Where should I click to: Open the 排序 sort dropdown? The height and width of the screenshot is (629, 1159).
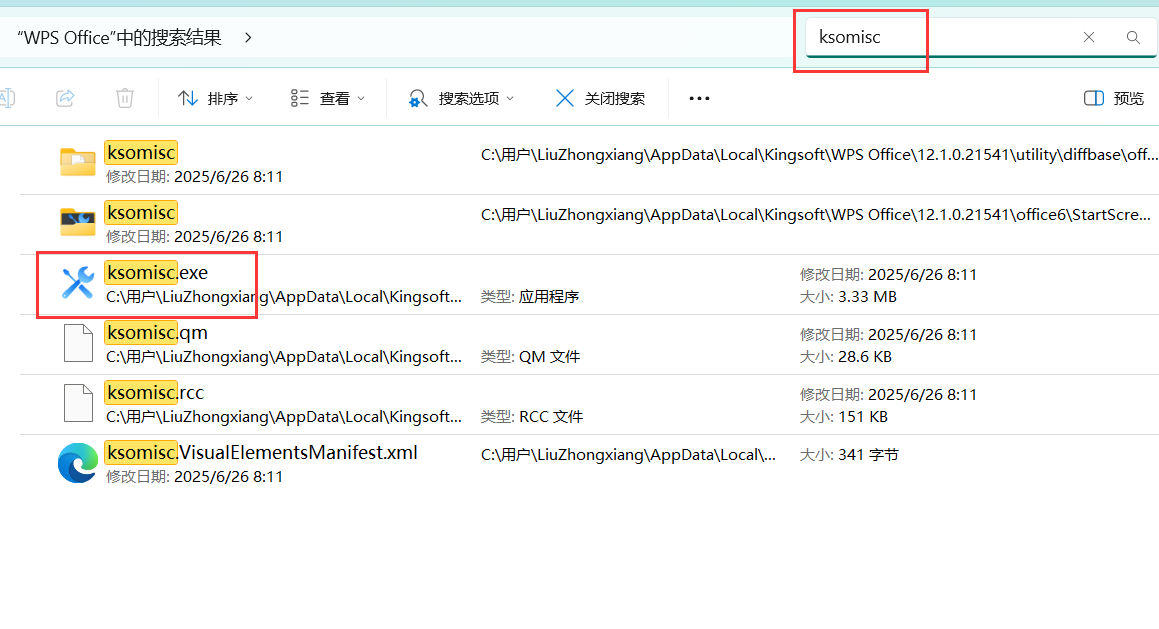(x=215, y=98)
